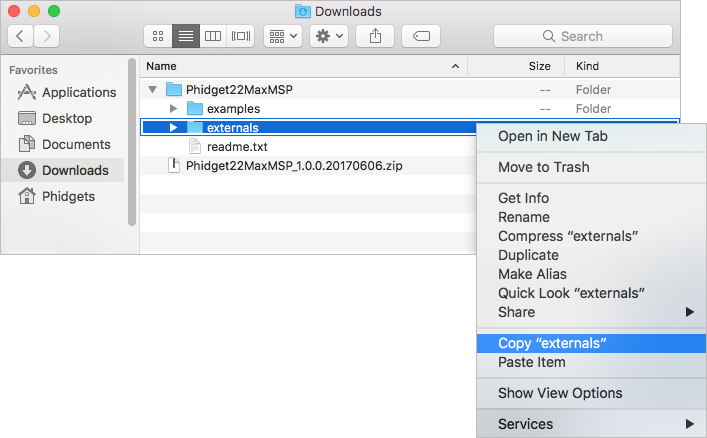Switch to cover flow view
The height and width of the screenshot is (438, 707).
click(x=241, y=36)
